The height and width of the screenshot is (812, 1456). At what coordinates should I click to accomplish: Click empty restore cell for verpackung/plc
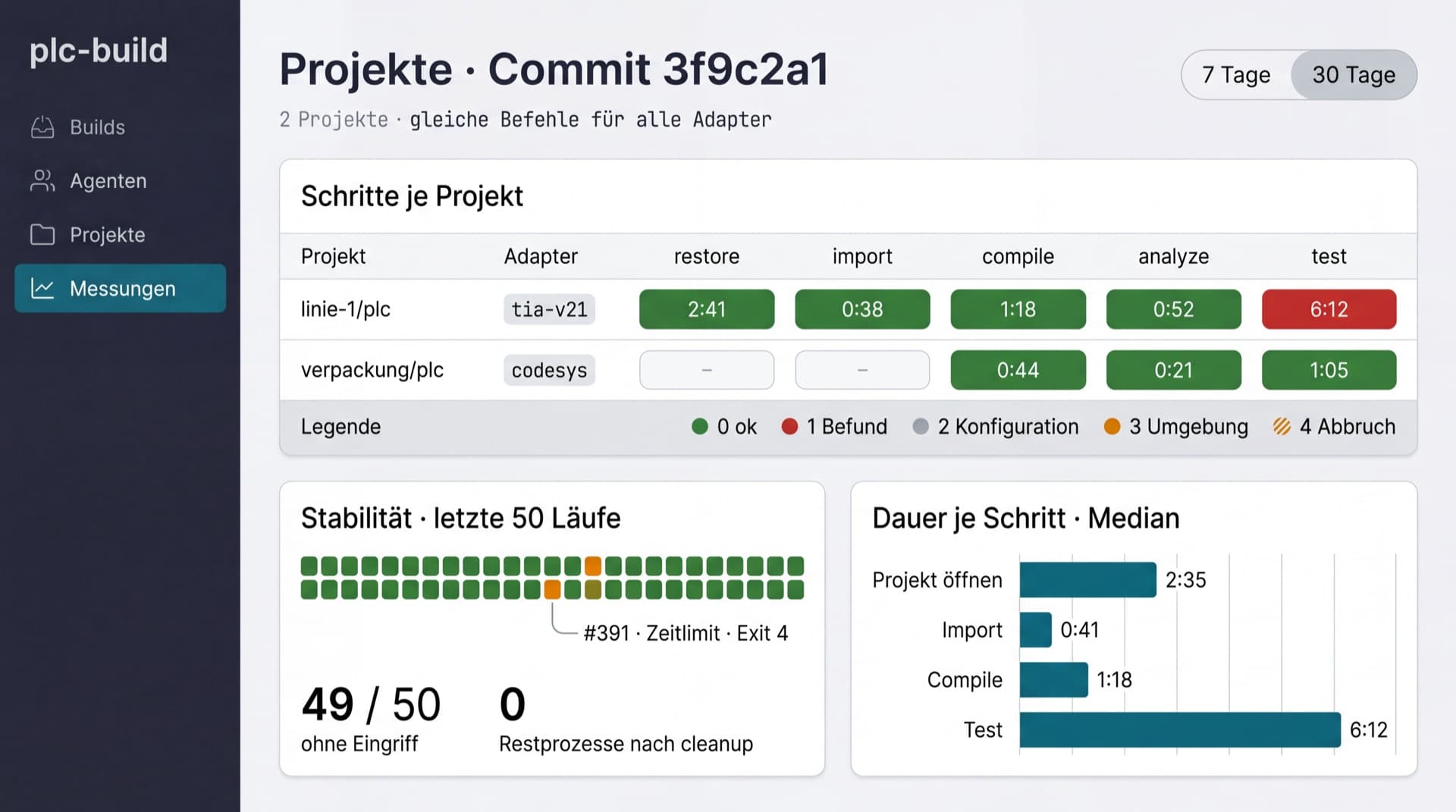click(707, 370)
